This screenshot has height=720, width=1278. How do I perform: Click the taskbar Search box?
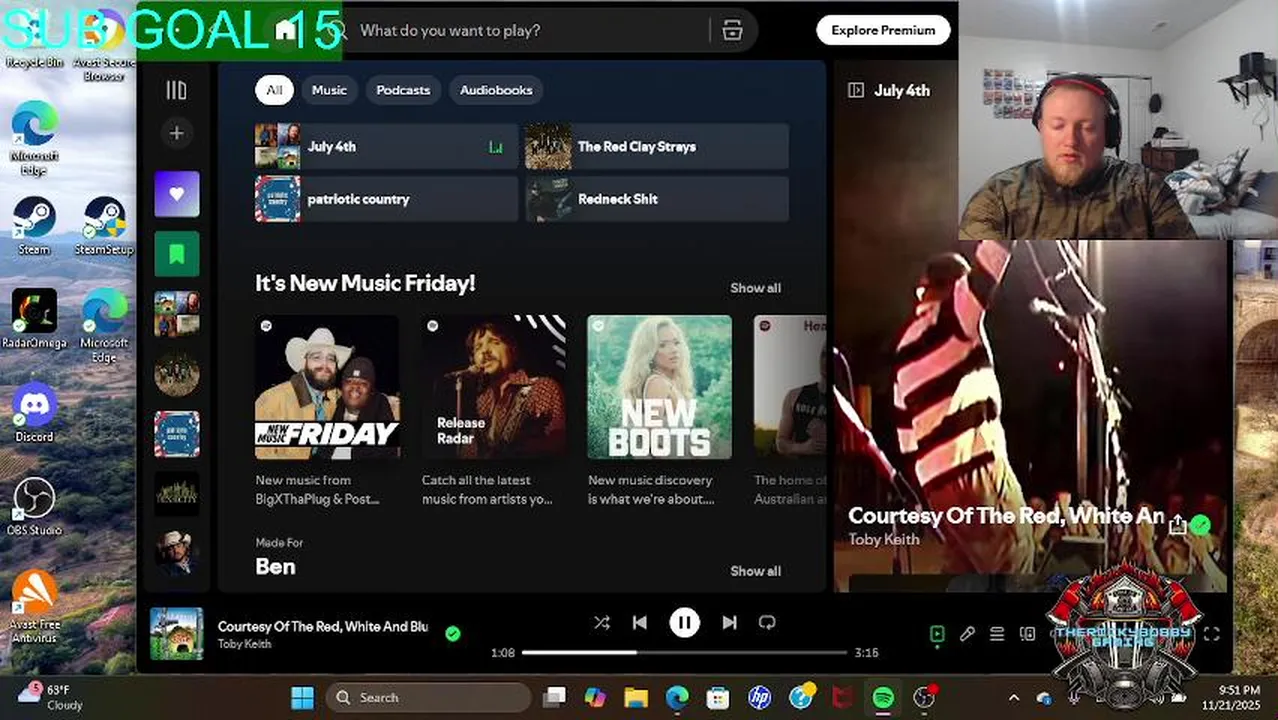(x=428, y=697)
